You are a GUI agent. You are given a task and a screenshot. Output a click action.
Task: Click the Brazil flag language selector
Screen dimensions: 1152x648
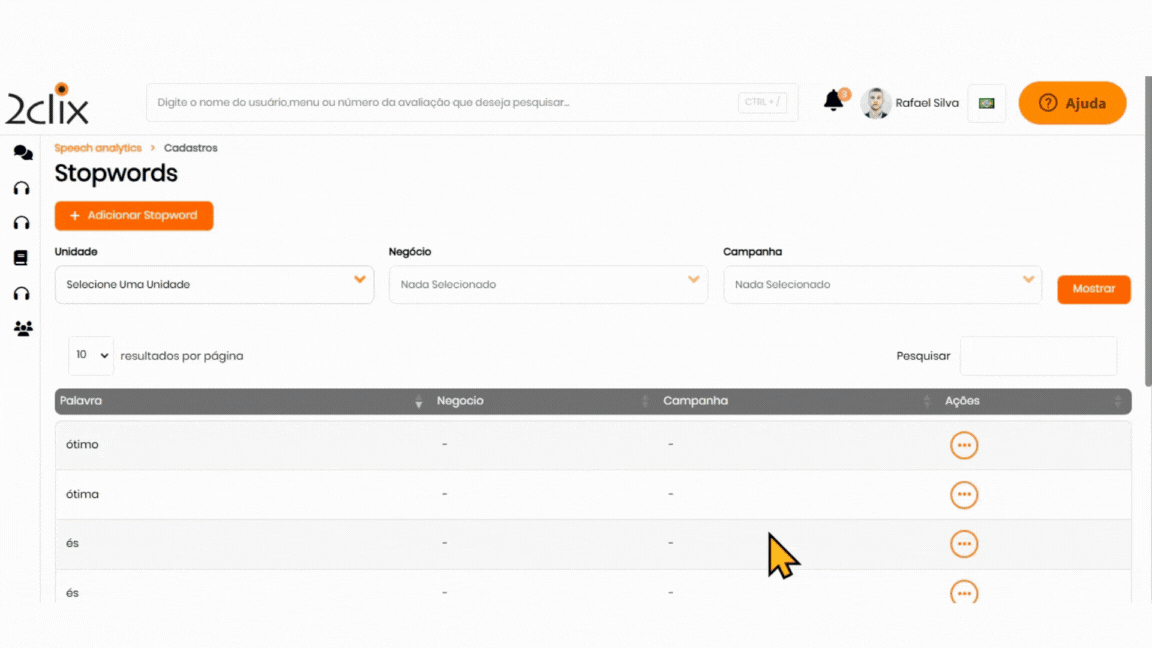pyautogui.click(x=986, y=103)
